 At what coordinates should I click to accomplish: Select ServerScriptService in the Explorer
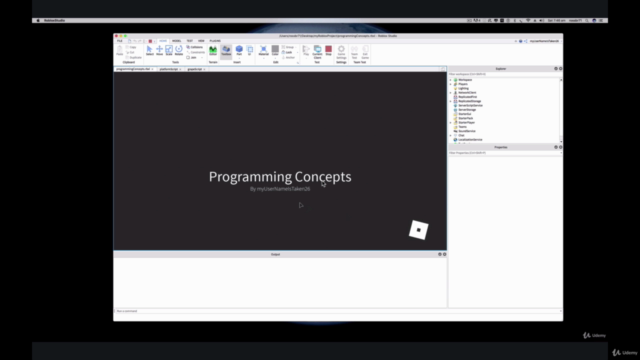click(x=470, y=105)
